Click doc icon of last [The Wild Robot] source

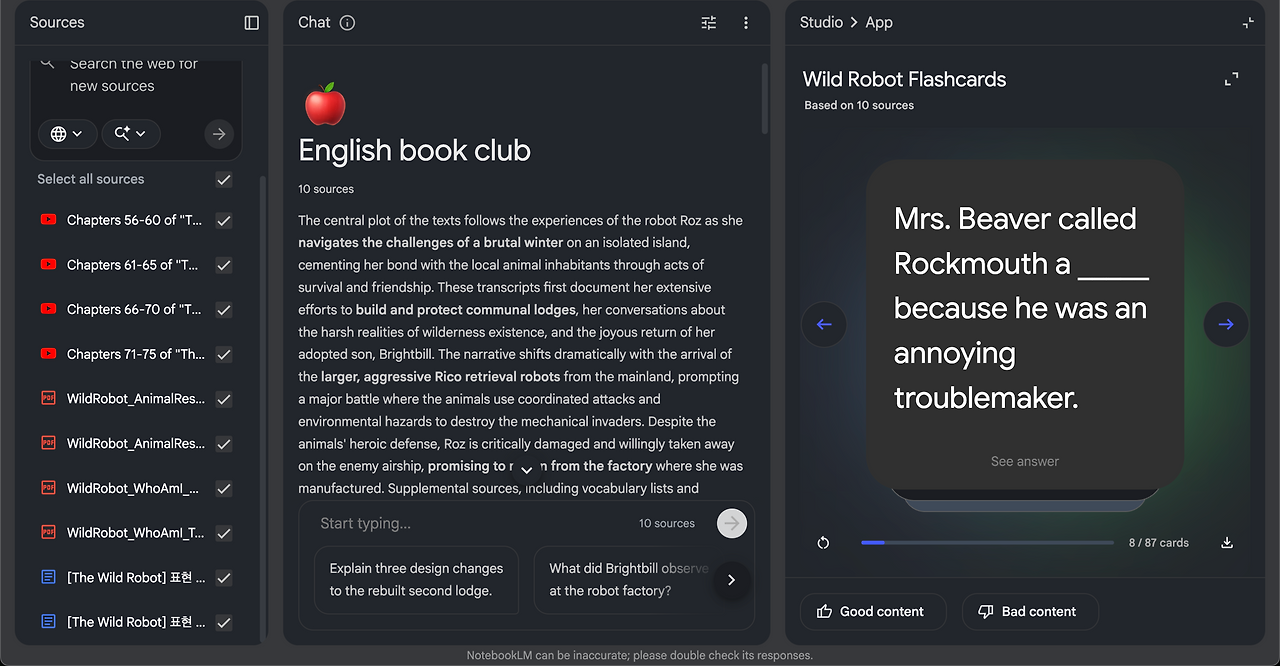pos(48,622)
